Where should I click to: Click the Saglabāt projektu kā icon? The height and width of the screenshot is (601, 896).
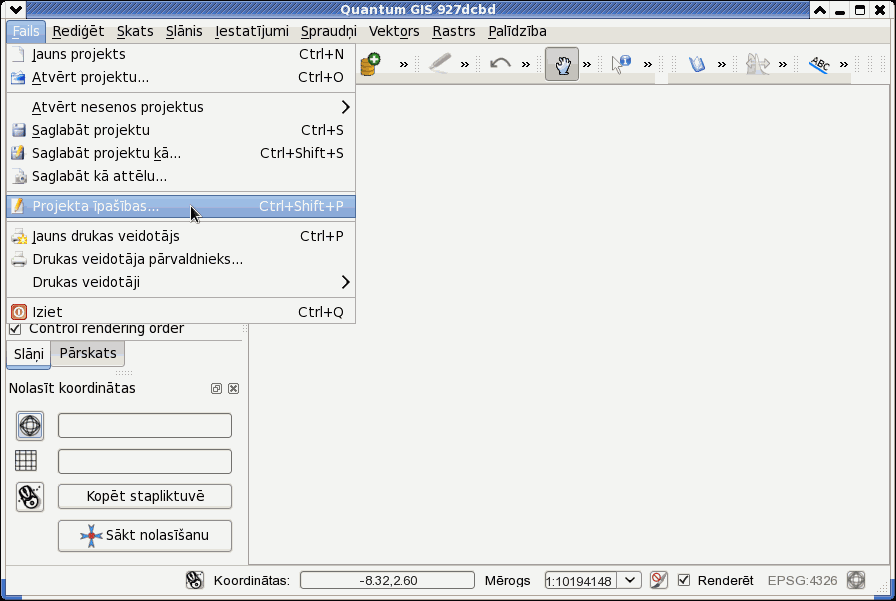click(x=18, y=153)
